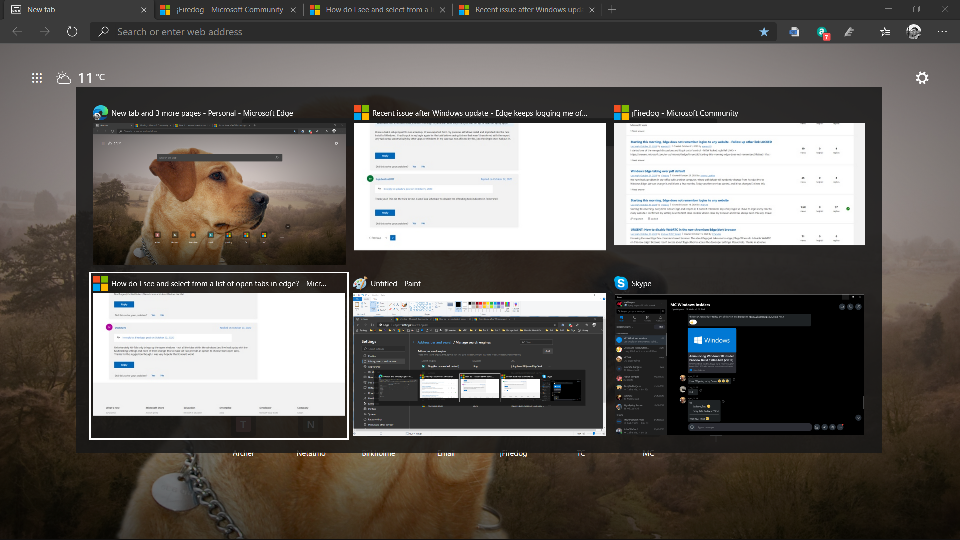Close the How do I see tab
The height and width of the screenshot is (540, 960).
pyautogui.click(x=442, y=10)
